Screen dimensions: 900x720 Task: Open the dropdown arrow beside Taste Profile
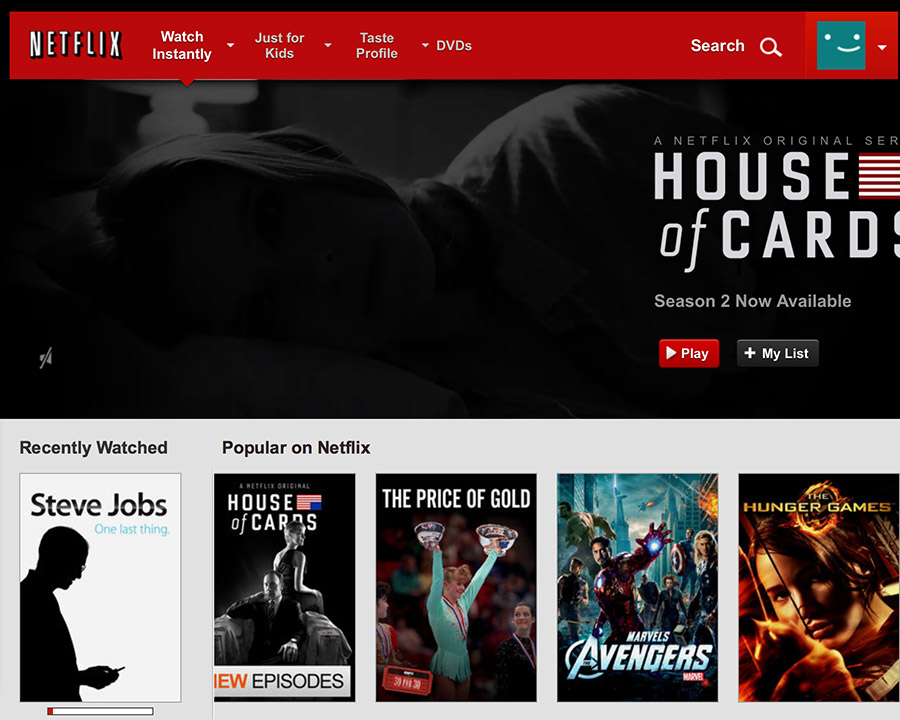424,46
